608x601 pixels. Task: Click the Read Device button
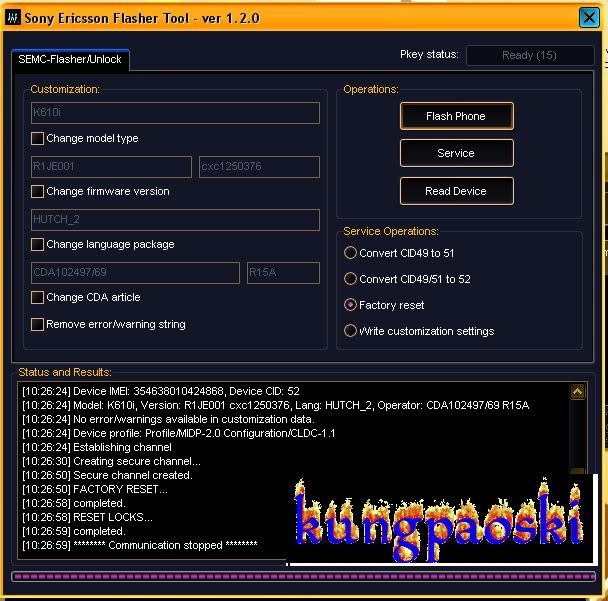457,191
